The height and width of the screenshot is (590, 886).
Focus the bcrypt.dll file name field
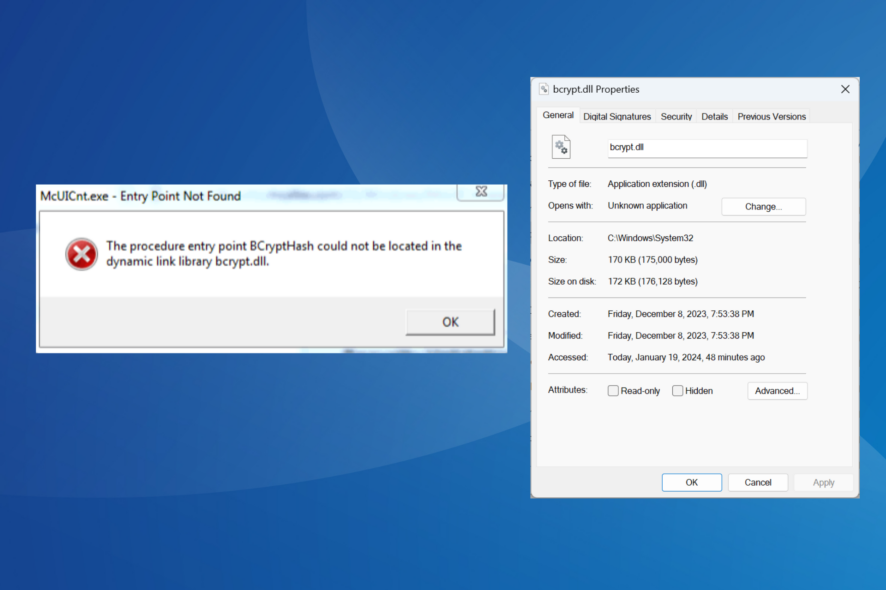pyautogui.click(x=707, y=148)
